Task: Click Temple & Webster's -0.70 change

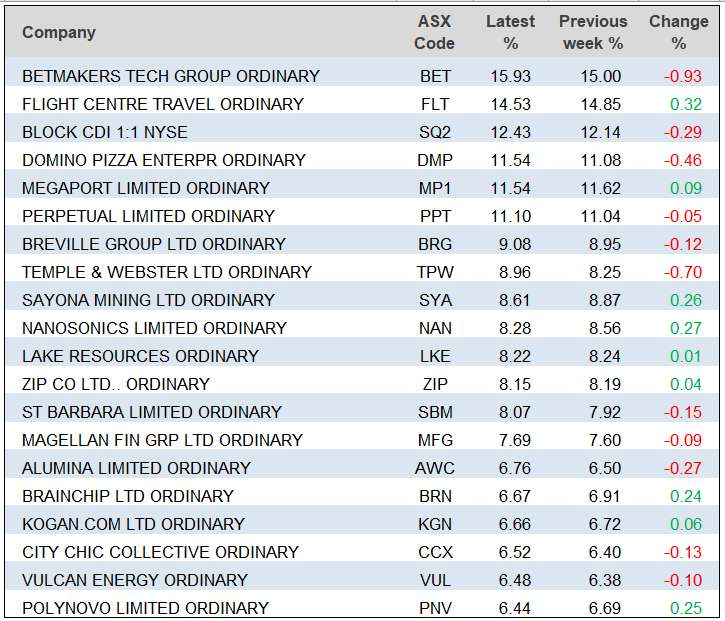Action: tap(685, 272)
